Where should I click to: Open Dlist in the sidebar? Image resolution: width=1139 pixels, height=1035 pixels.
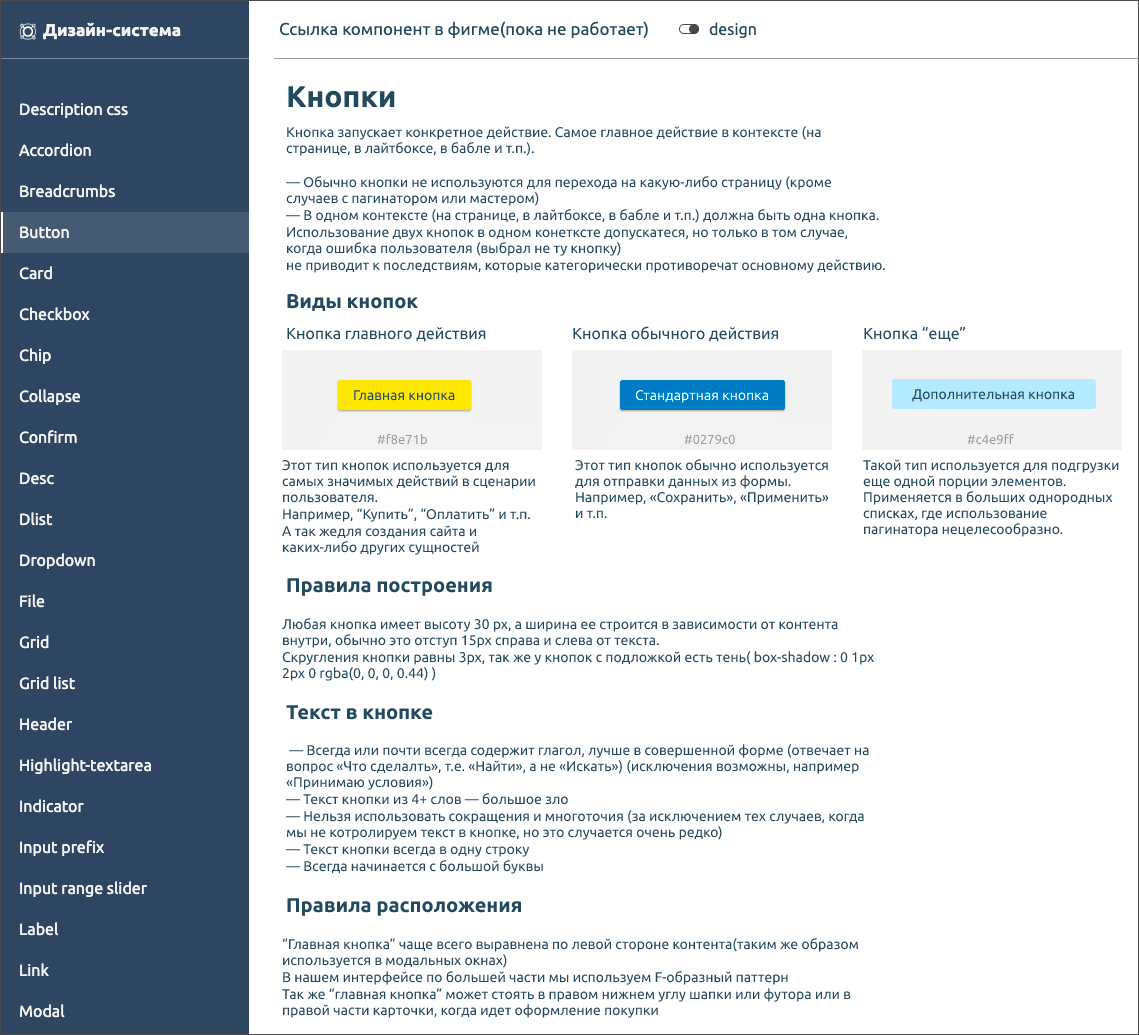pos(124,520)
